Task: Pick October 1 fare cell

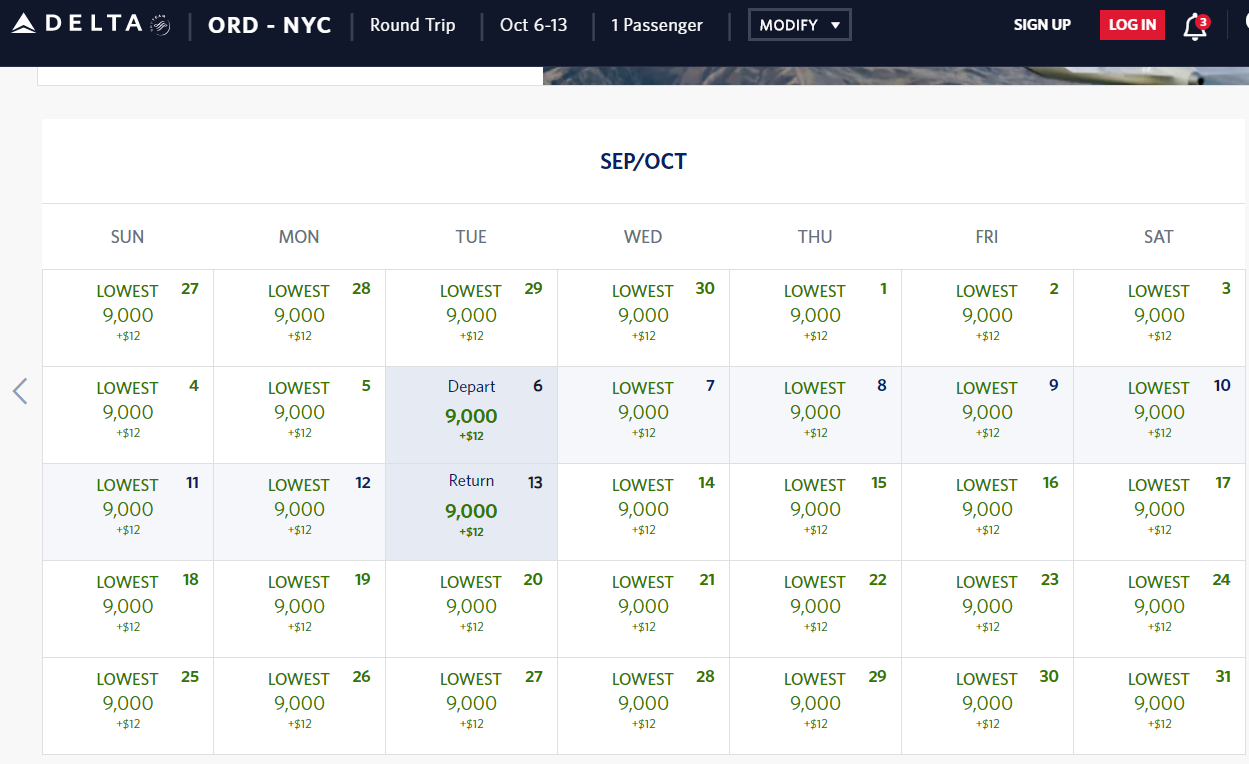Action: coord(815,316)
